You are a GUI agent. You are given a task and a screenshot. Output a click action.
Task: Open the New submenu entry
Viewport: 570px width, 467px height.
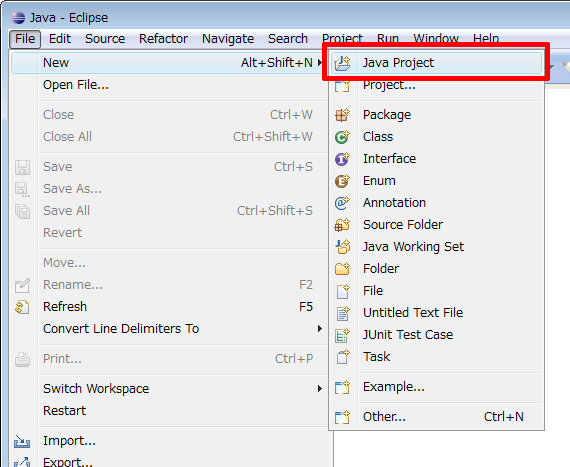(x=168, y=63)
